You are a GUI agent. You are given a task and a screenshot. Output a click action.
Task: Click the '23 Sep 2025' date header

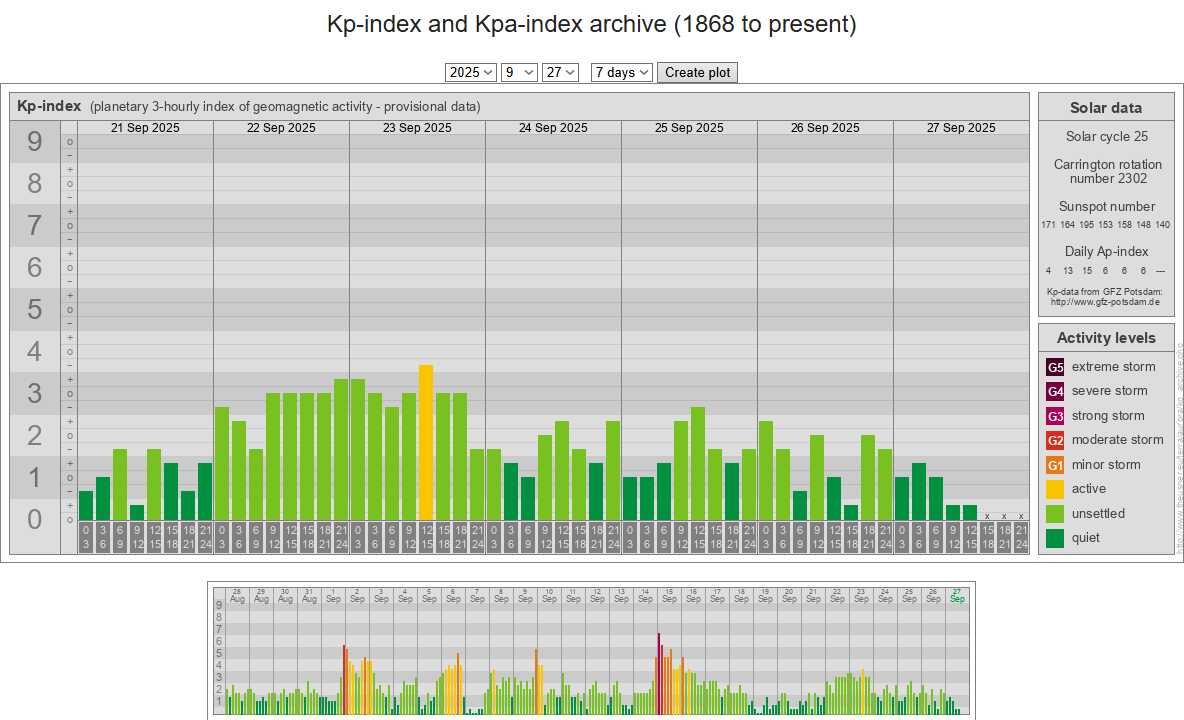pos(417,128)
